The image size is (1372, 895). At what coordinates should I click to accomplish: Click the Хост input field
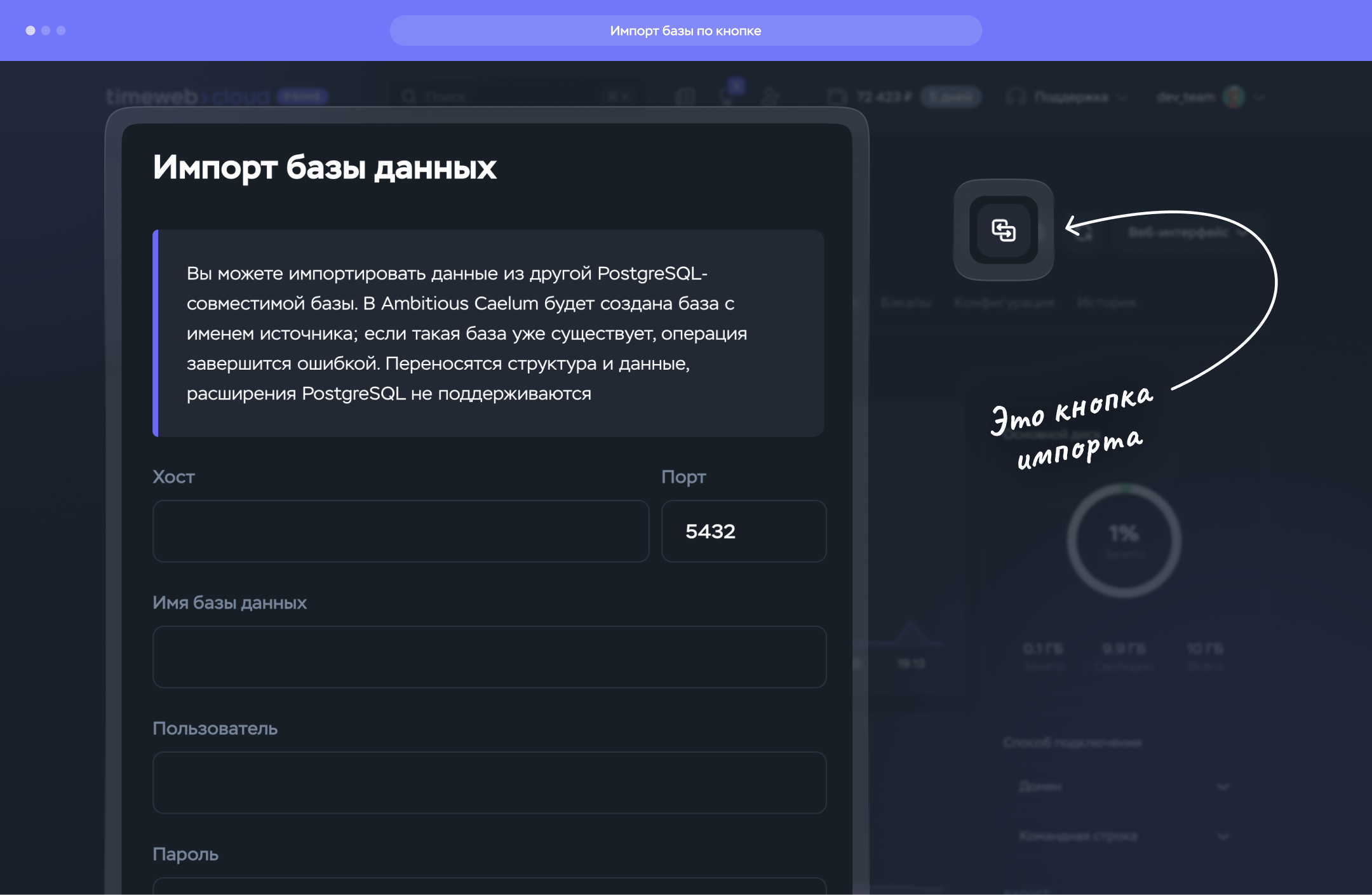point(401,531)
